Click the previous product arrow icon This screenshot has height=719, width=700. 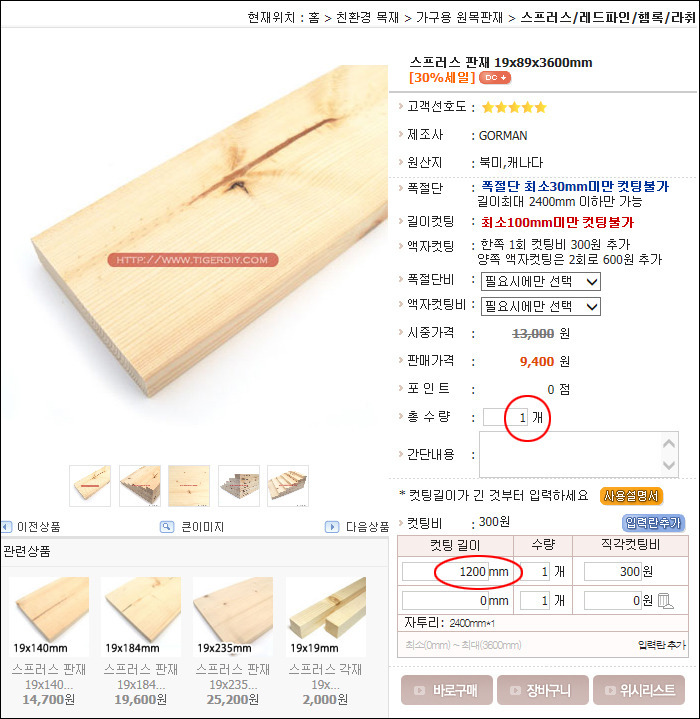coord(6,526)
